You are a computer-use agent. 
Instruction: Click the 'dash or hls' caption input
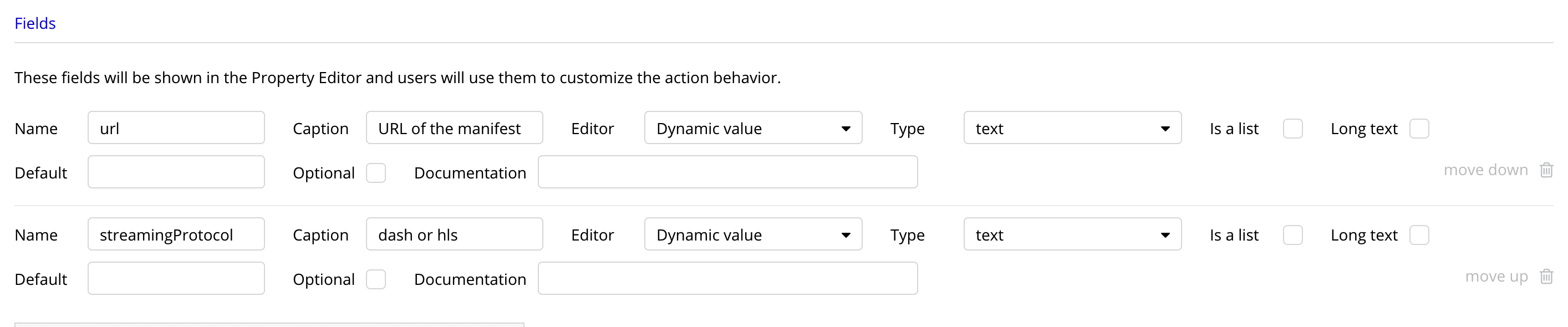[x=454, y=234]
